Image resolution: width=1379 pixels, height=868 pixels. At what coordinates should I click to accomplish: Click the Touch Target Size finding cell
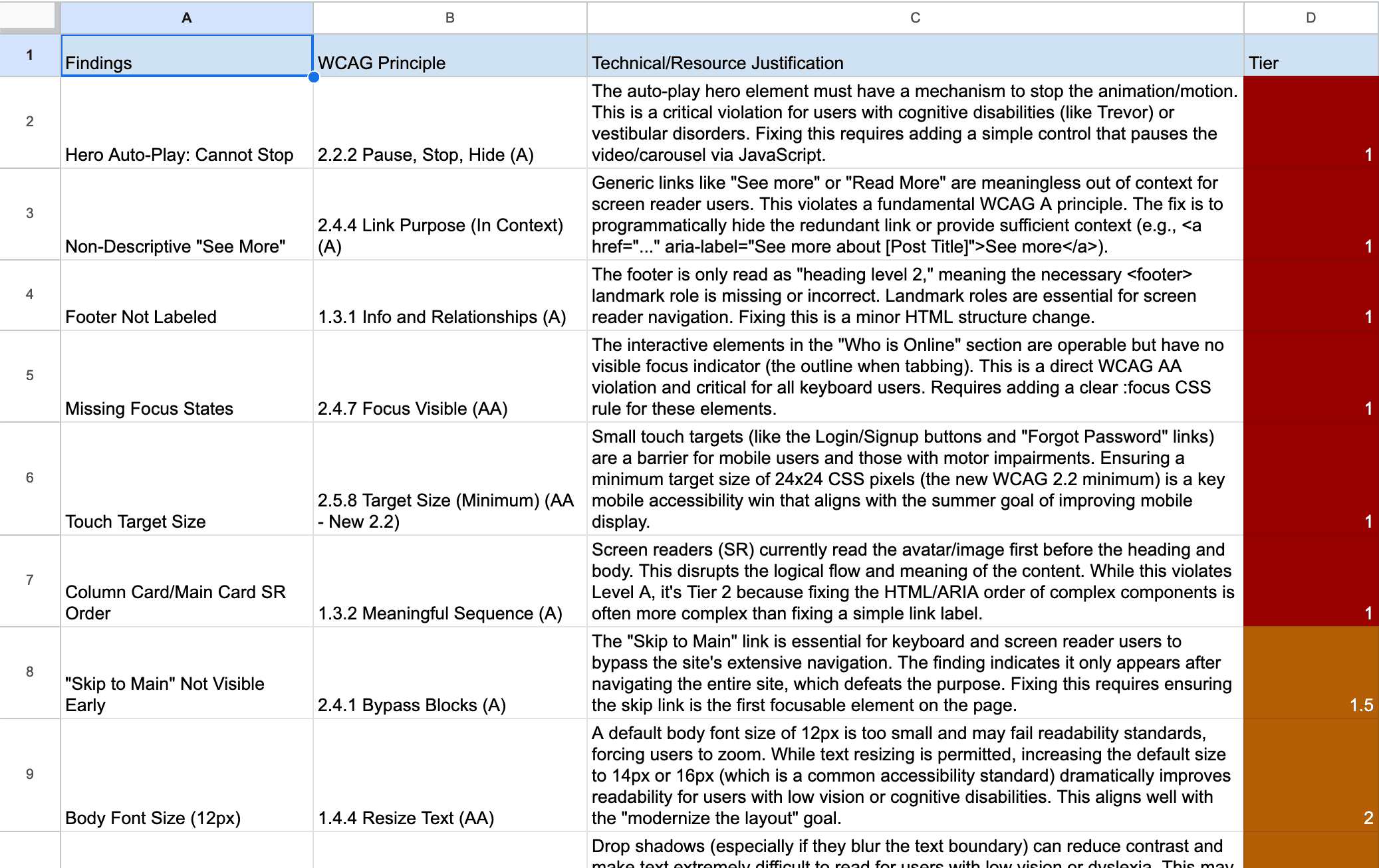point(186,479)
